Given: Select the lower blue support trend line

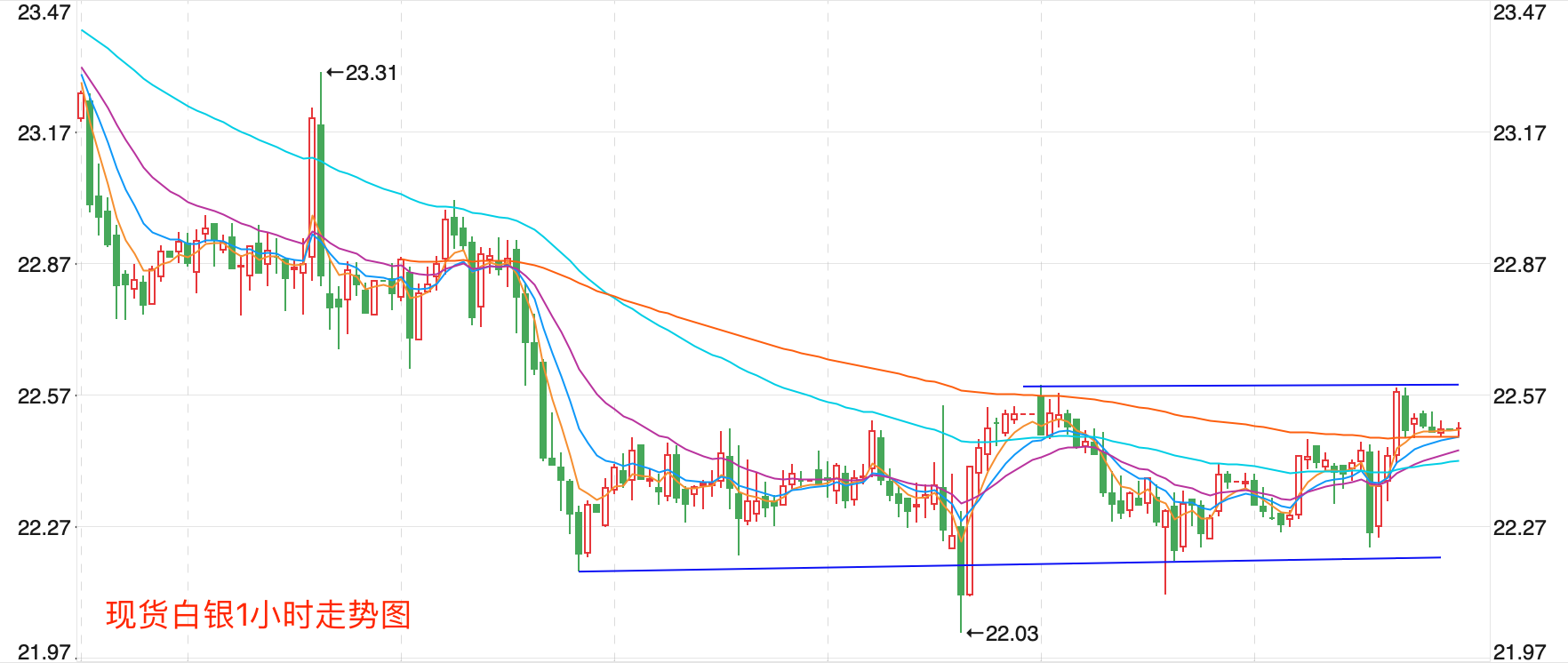Looking at the screenshot, I should (1010, 564).
